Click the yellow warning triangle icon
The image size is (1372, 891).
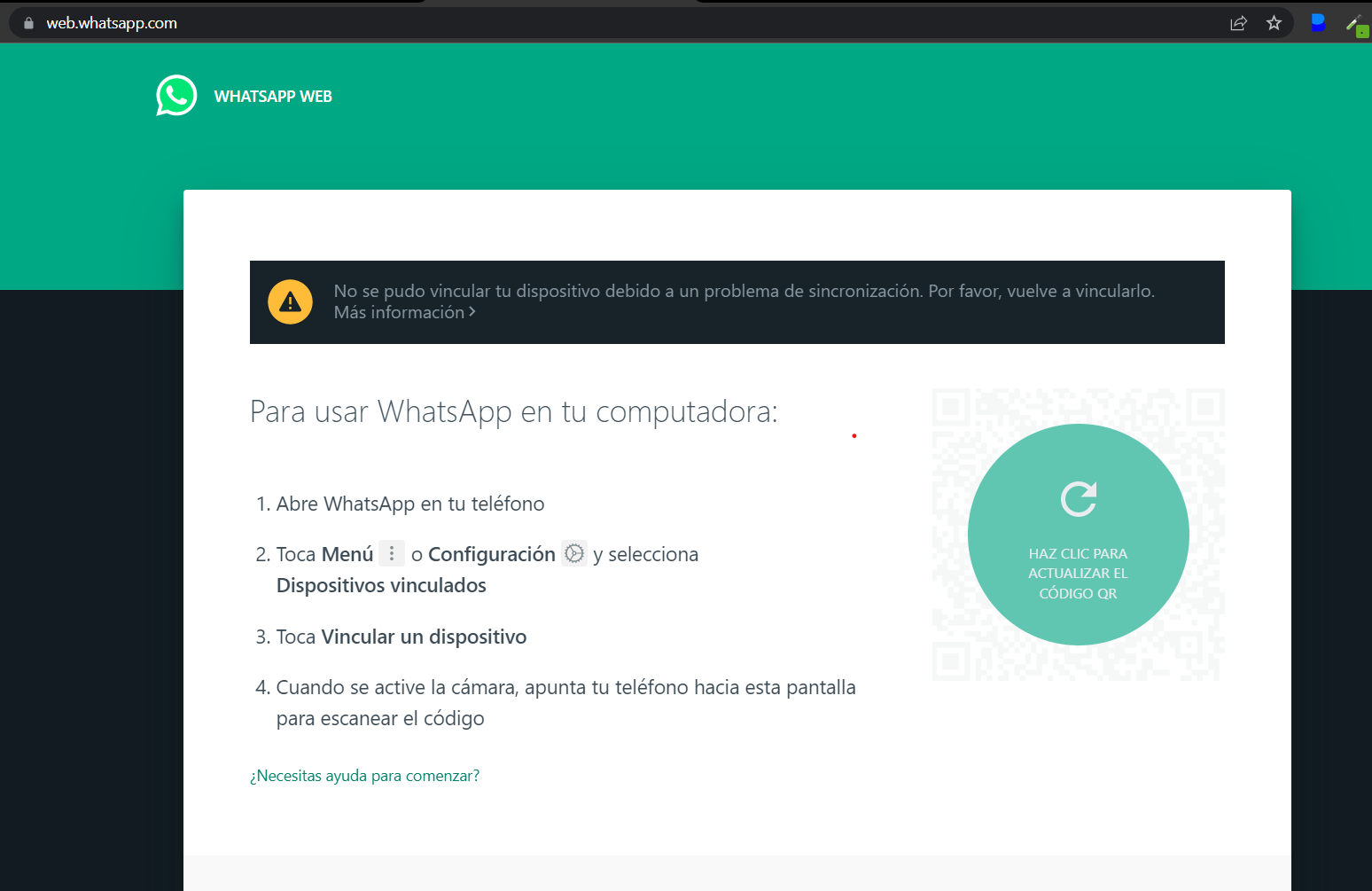click(x=290, y=302)
